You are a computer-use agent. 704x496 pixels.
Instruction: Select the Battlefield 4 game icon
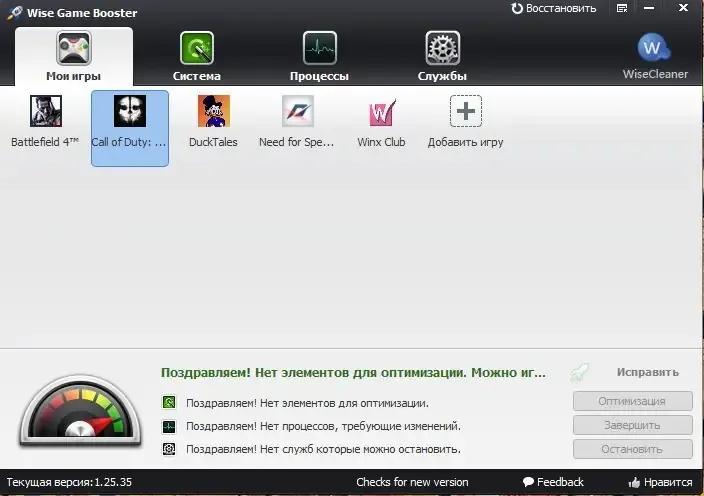click(x=45, y=111)
